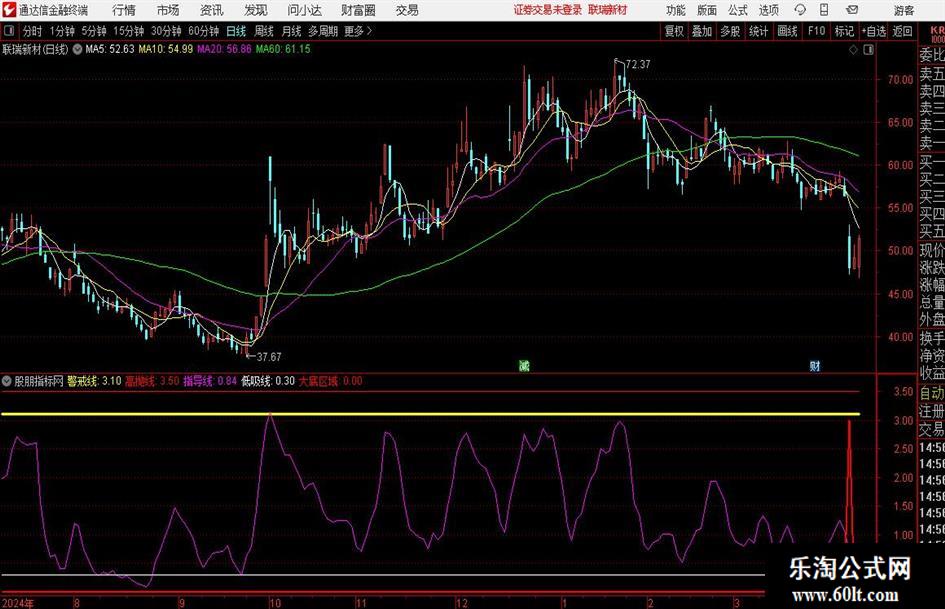Click the 画线 drawing tool button
Image resolution: width=945 pixels, height=609 pixels.
click(787, 31)
